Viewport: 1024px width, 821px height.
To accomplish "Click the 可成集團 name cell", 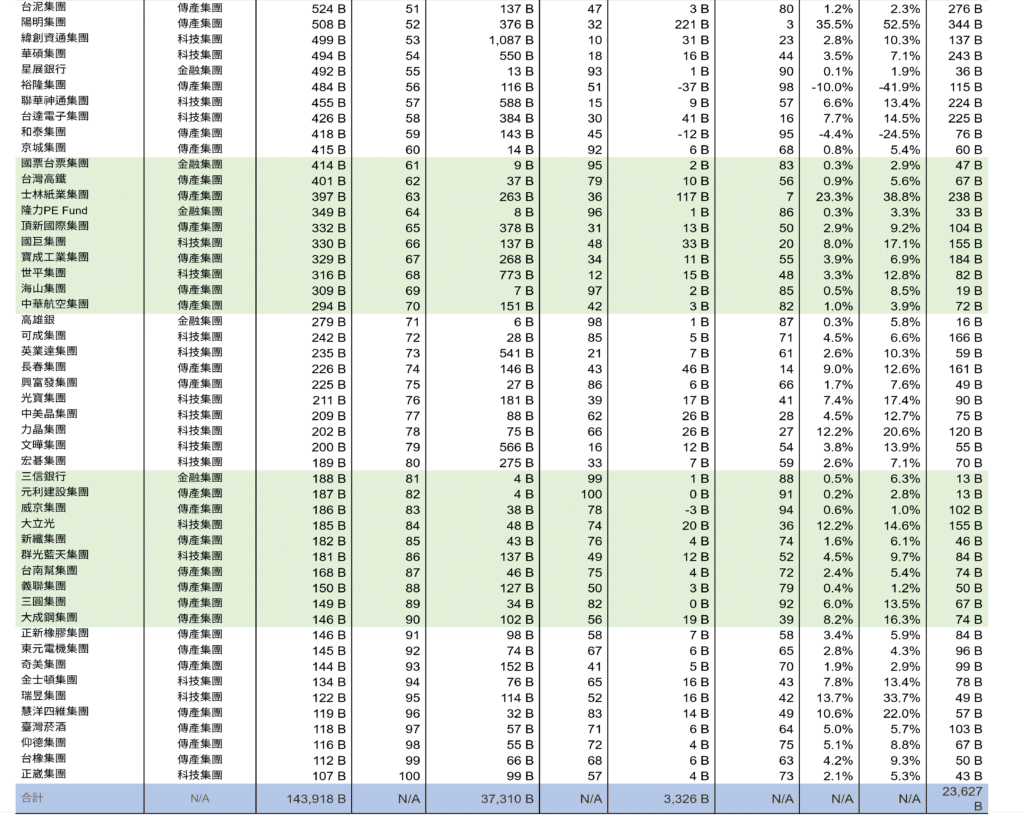I will coord(43,336).
